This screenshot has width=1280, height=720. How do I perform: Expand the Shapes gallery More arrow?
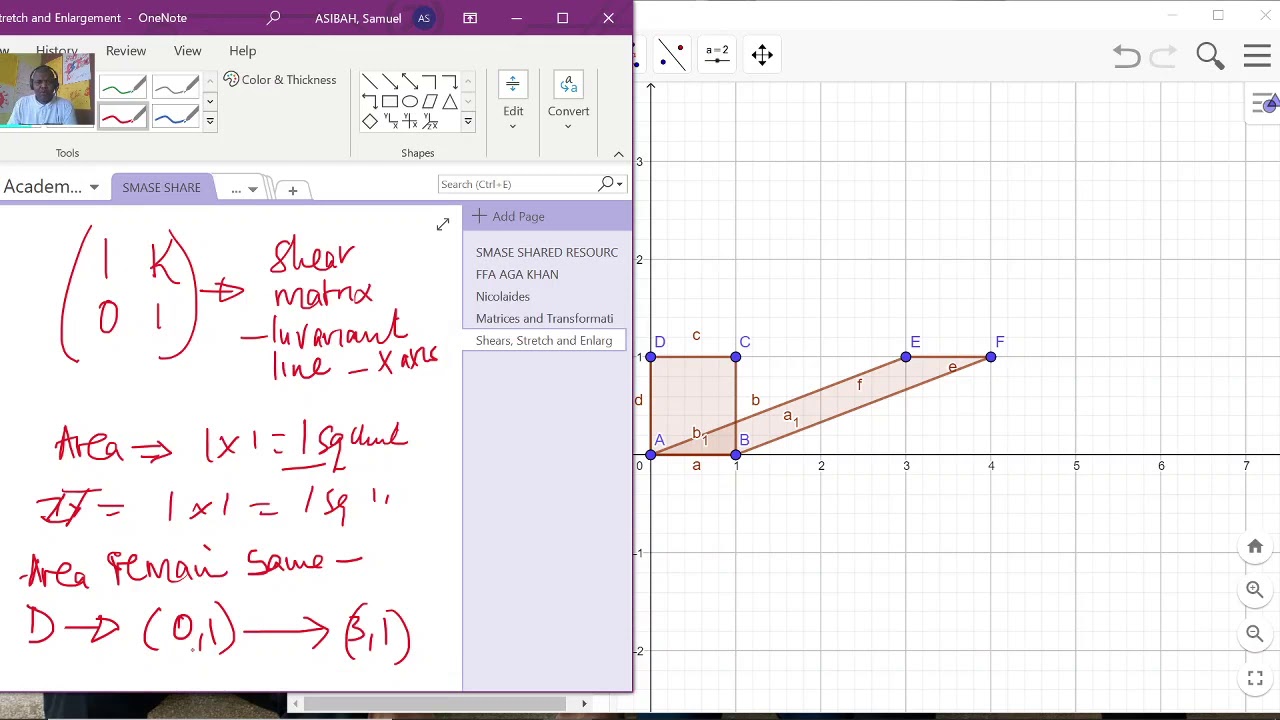pyautogui.click(x=467, y=121)
